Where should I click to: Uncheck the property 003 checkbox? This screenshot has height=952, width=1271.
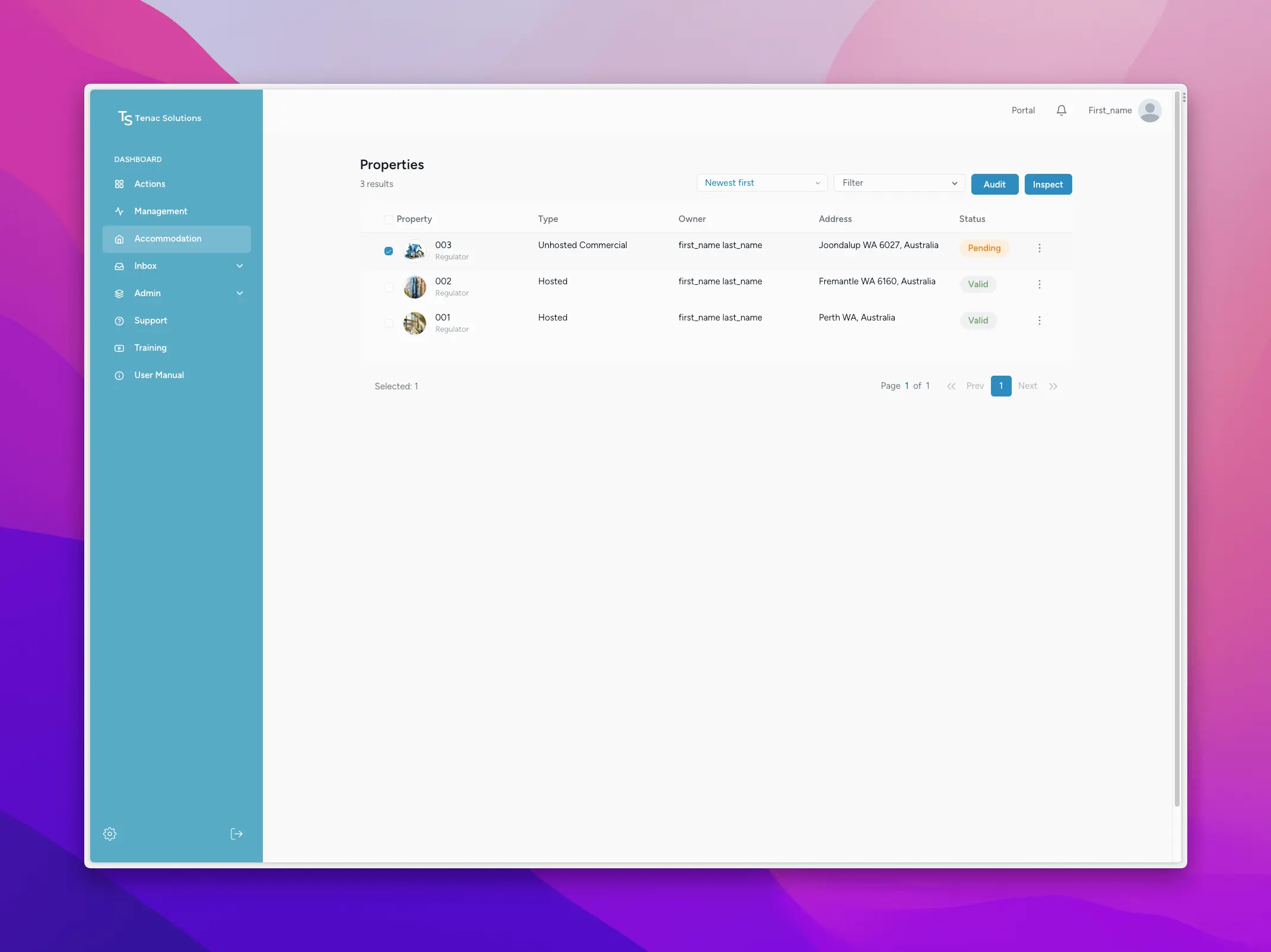tap(389, 251)
